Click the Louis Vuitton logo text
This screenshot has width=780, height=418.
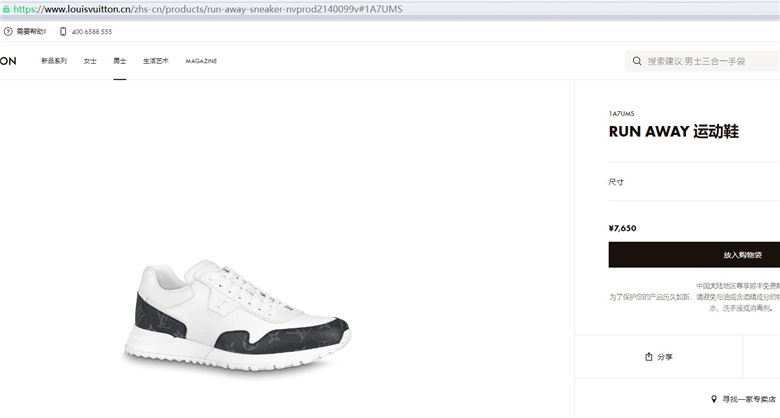pos(8,61)
